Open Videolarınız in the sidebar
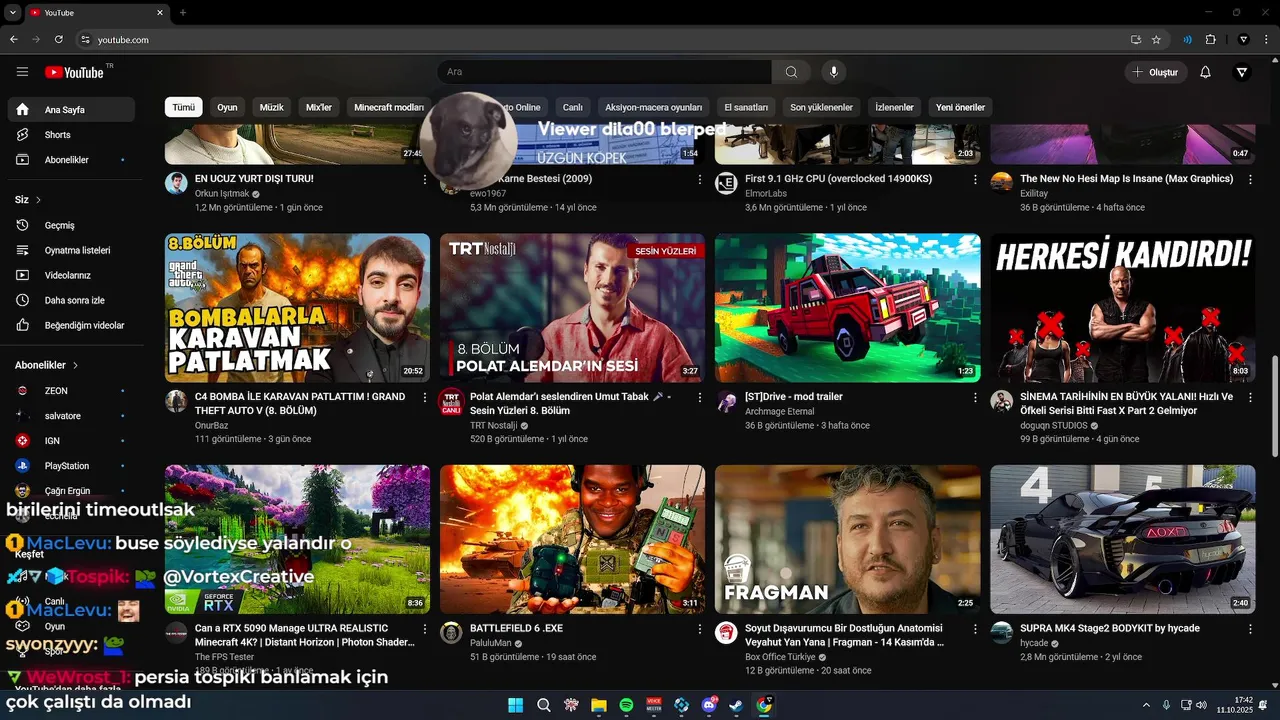This screenshot has width=1280, height=720. tap(70, 275)
